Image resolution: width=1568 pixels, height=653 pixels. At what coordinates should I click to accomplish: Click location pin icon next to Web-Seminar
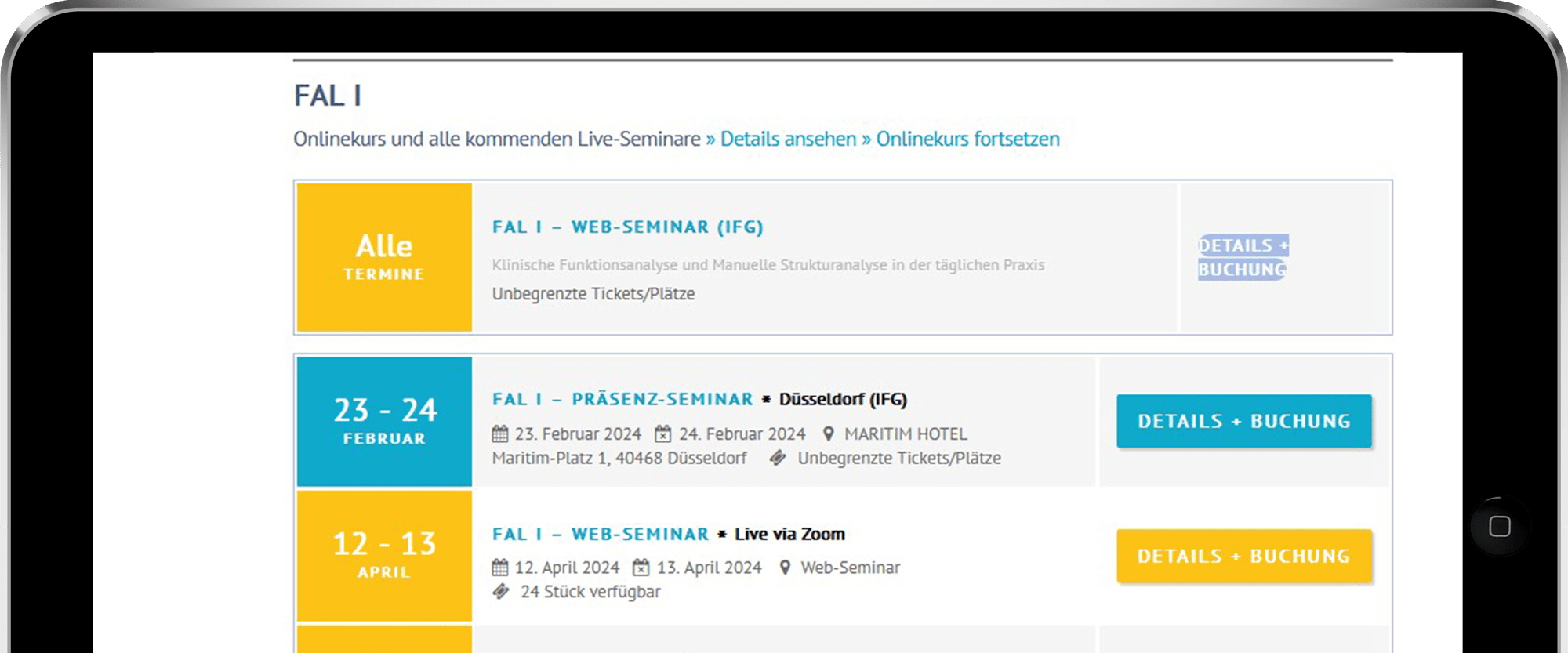[x=785, y=568]
